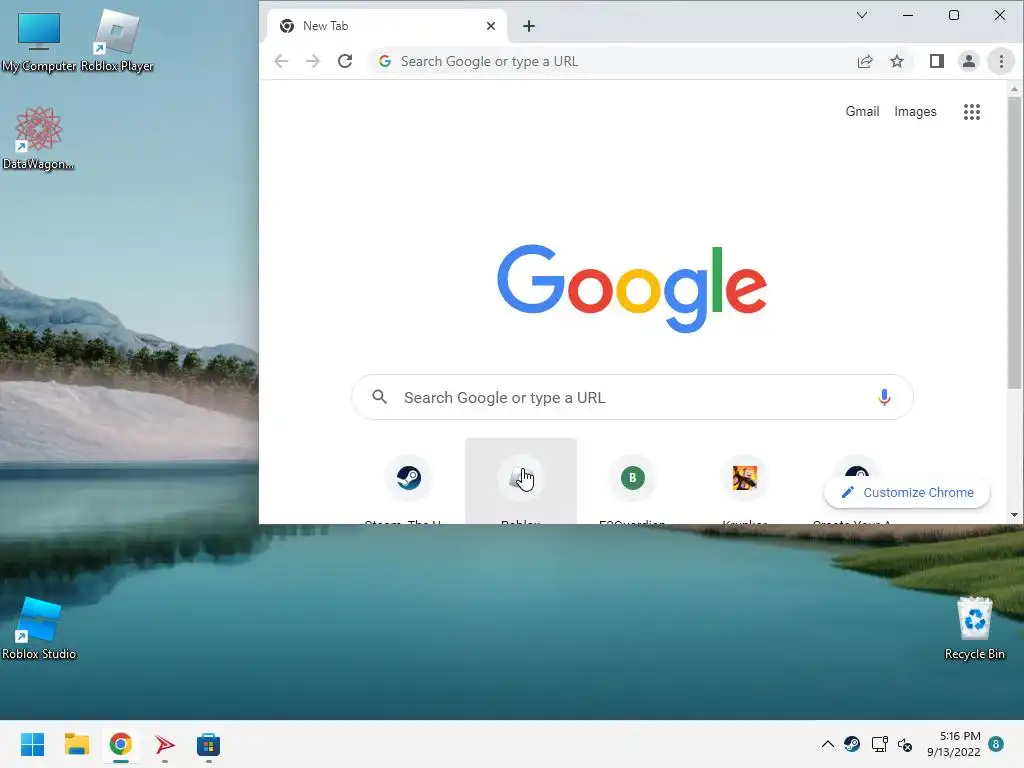Viewport: 1024px width, 768px height.
Task: Open the Krunker shortcut tile
Action: (744, 482)
